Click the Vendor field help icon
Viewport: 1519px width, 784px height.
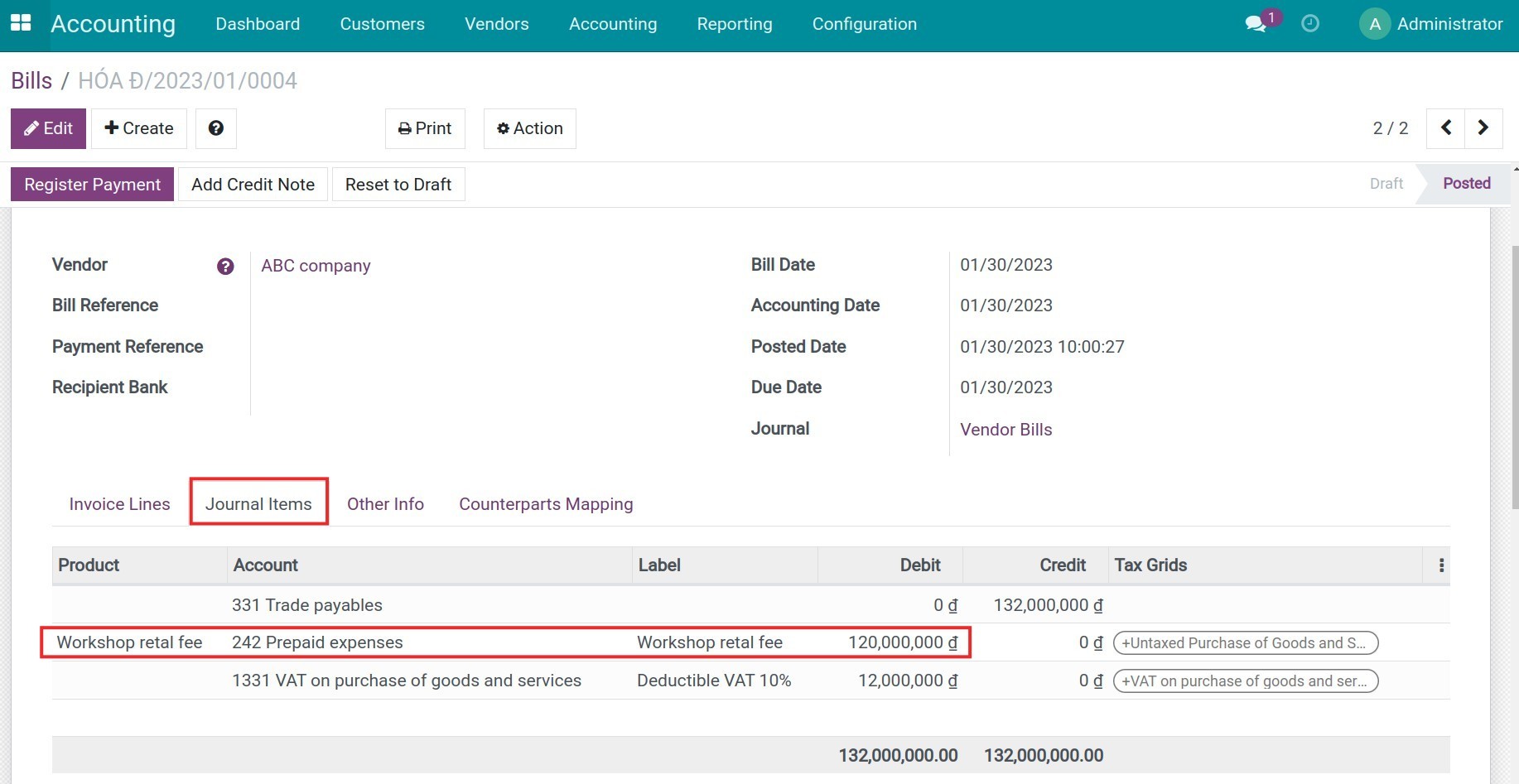click(225, 266)
